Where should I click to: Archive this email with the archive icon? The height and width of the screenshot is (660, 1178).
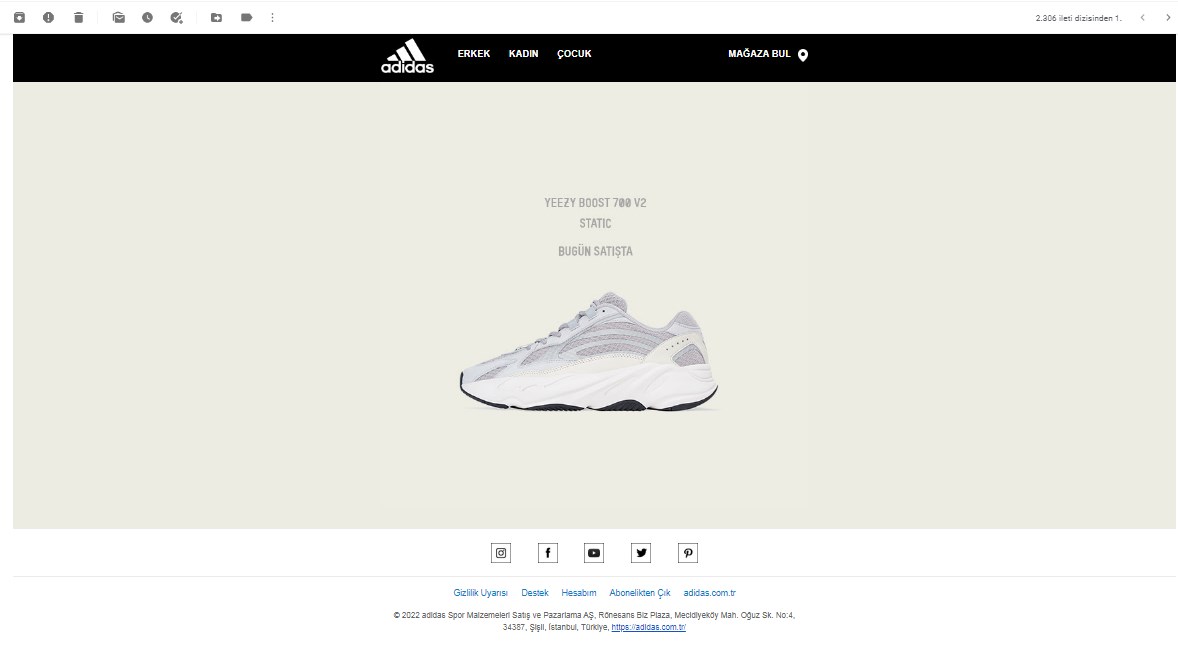tap(20, 17)
